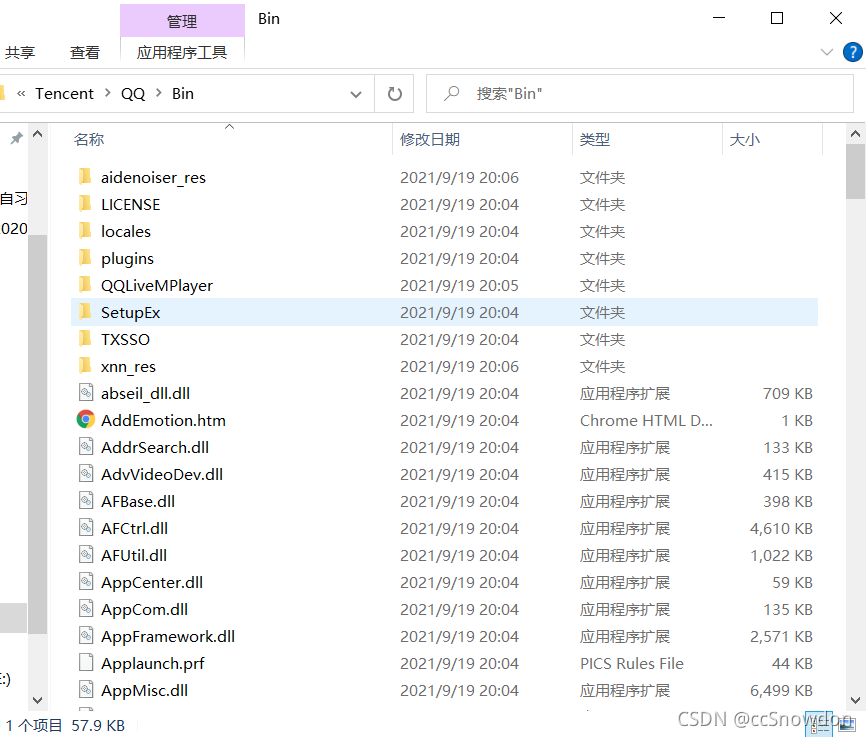Image resolution: width=867 pixels, height=737 pixels.
Task: Click the pin icon in navigation pane
Action: (17, 138)
